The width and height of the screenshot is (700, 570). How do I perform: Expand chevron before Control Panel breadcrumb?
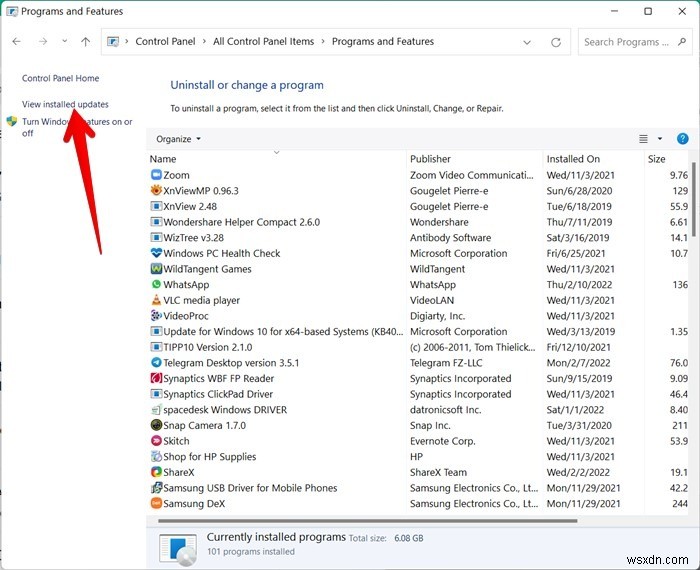coord(127,42)
